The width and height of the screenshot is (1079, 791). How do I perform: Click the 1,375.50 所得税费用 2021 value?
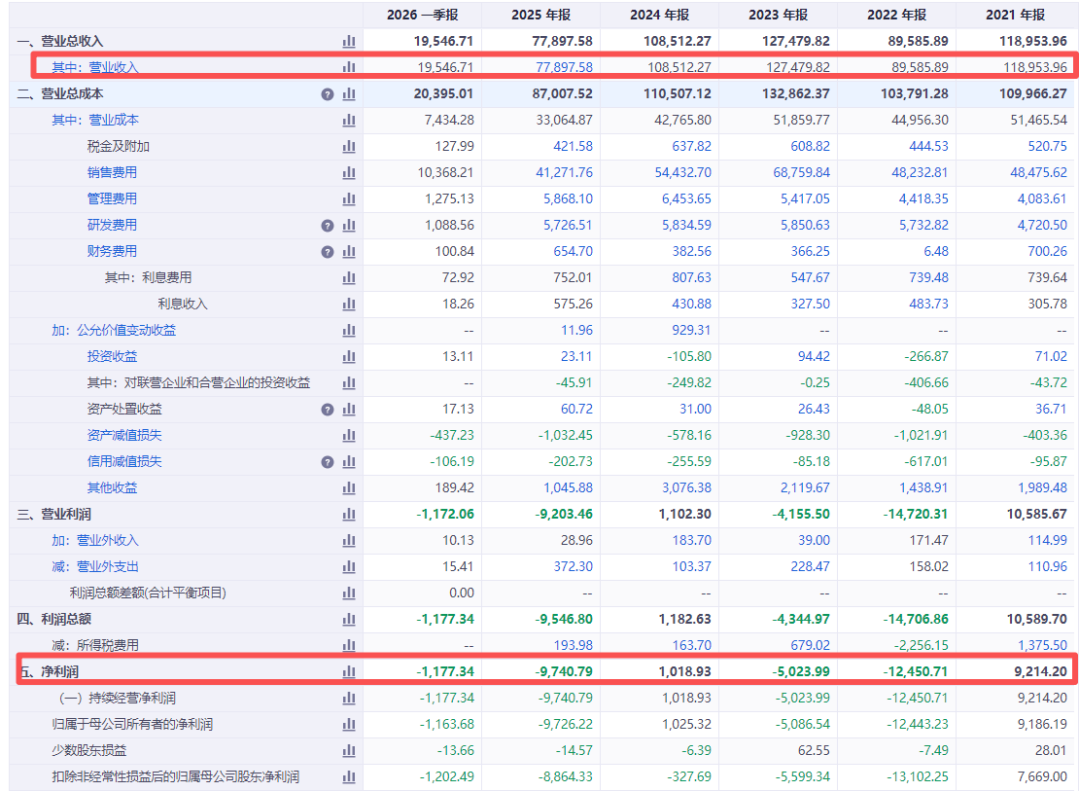1043,646
